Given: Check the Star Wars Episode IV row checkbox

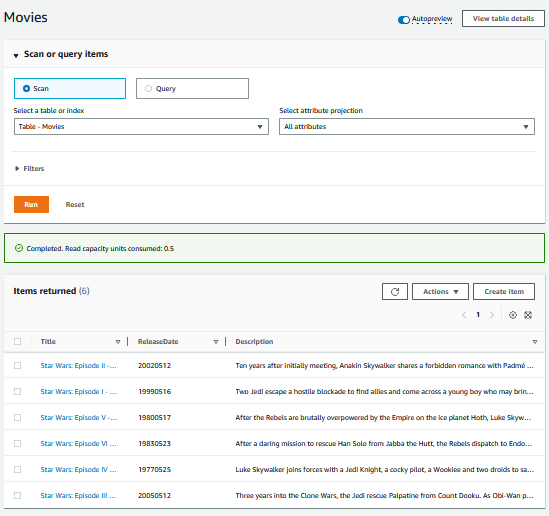Looking at the screenshot, I should point(18,469).
